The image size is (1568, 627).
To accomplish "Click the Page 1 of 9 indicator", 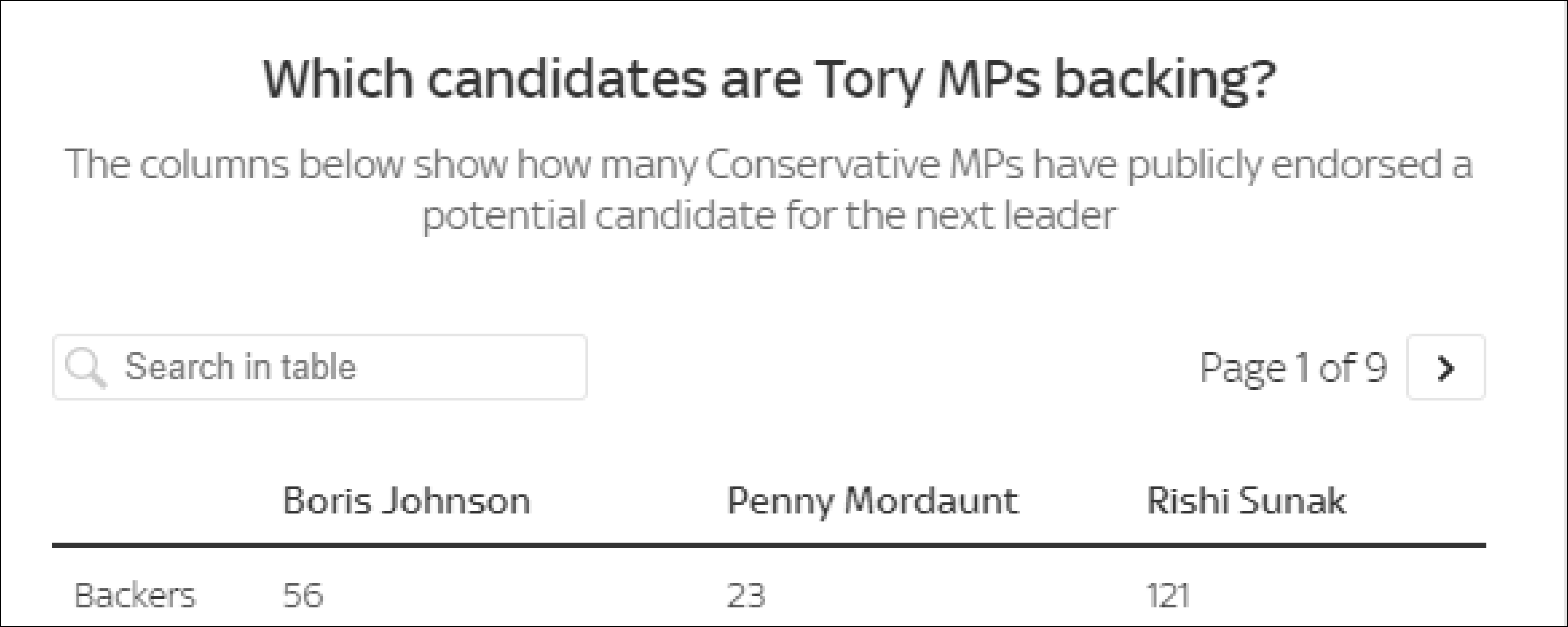I will pos(1293,368).
